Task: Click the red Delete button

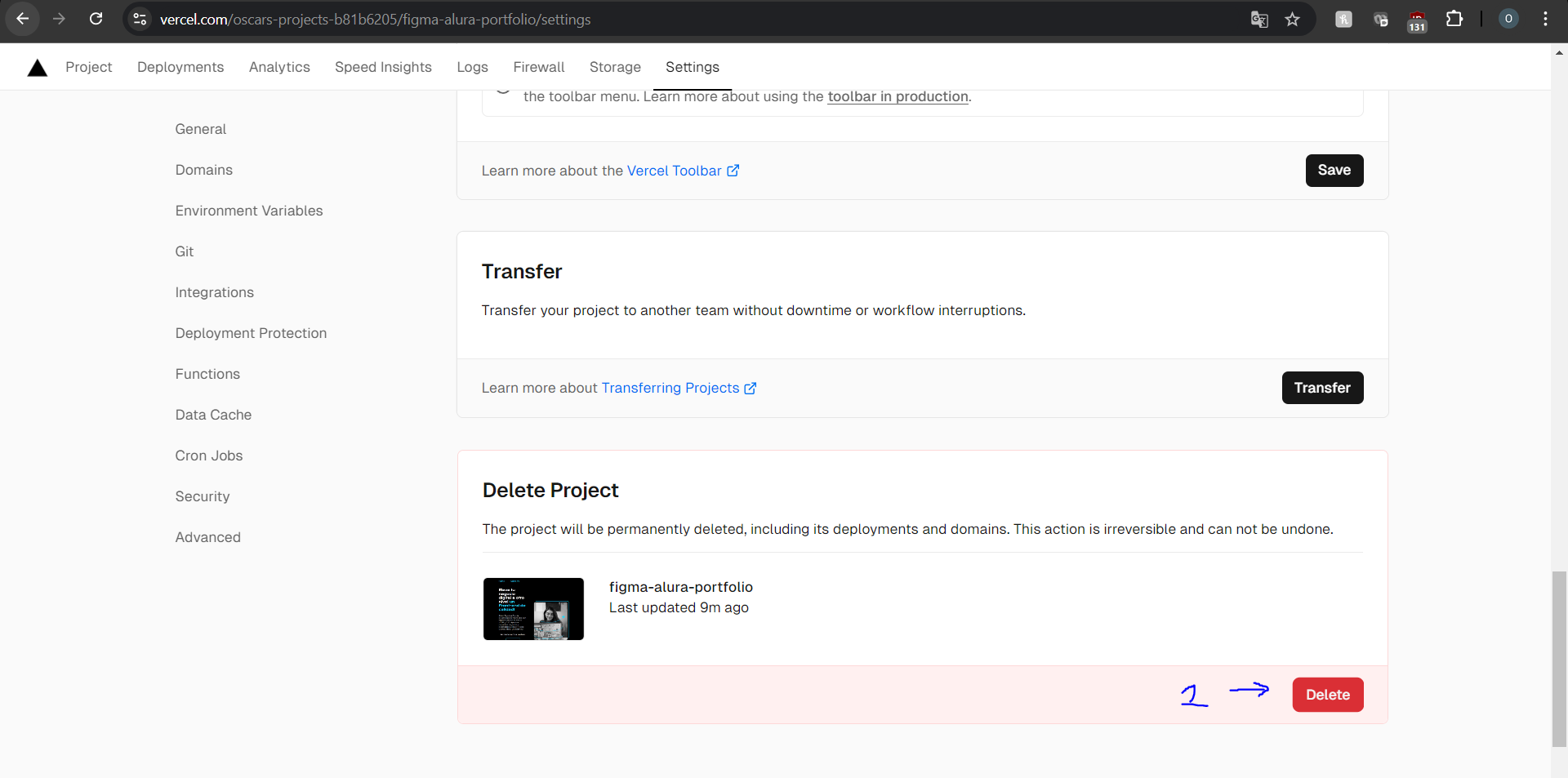Action: pyautogui.click(x=1328, y=695)
